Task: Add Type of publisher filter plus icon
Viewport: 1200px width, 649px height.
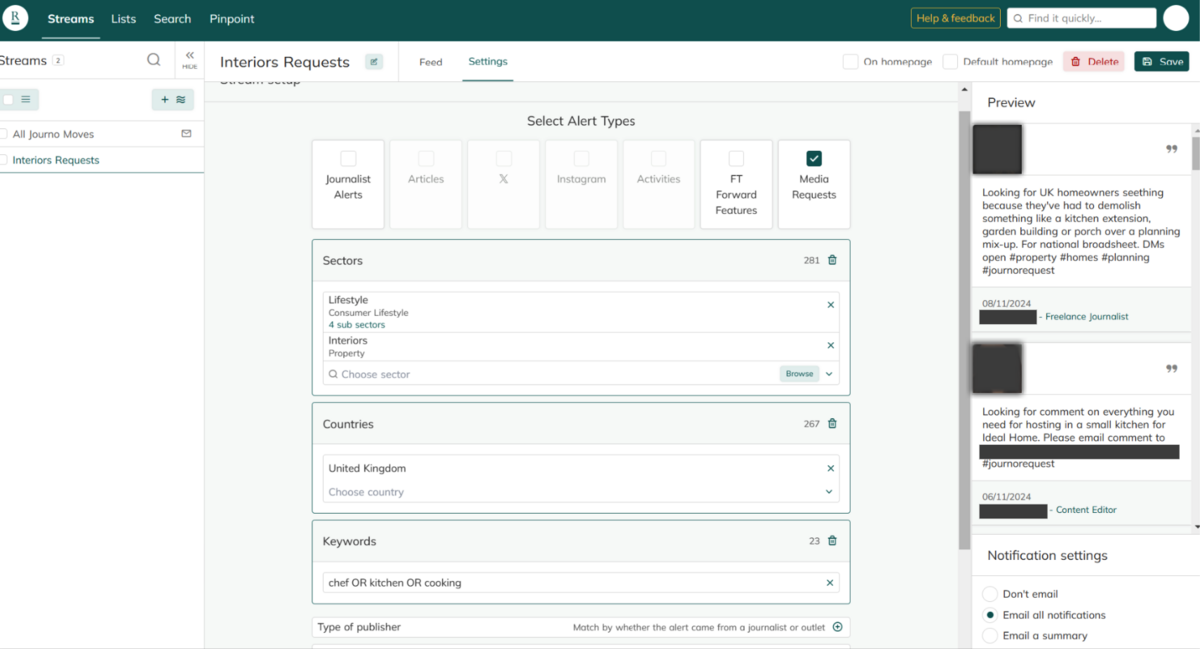Action: pos(838,627)
